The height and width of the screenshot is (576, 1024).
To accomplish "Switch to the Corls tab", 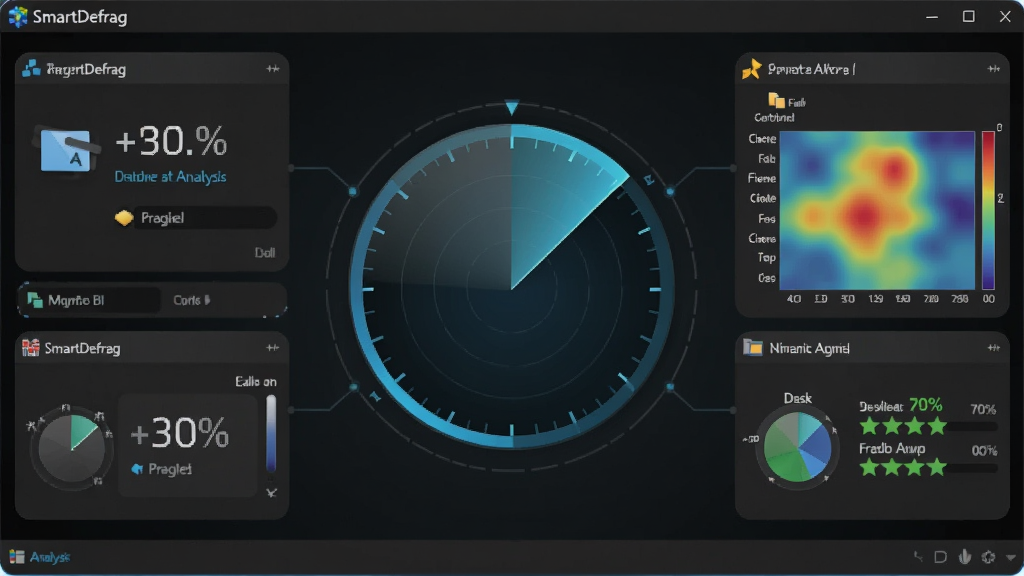I will pos(191,300).
